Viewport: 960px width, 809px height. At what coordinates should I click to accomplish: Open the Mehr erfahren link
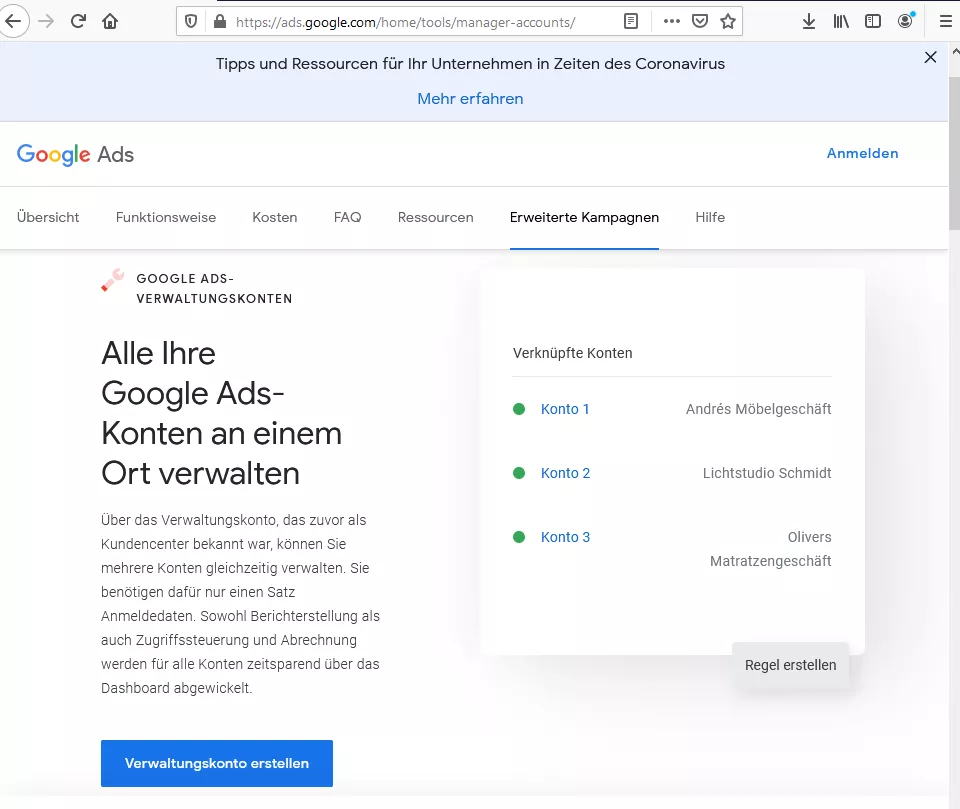(470, 99)
